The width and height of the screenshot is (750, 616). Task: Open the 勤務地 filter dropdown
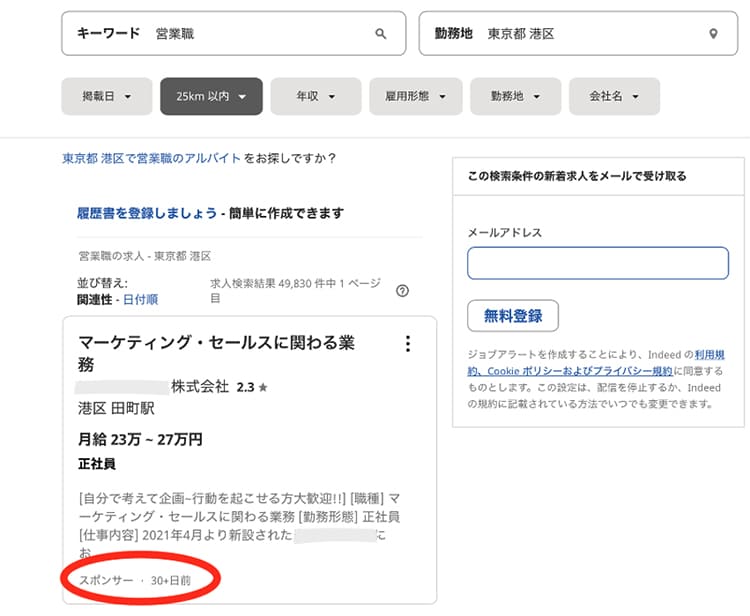516,96
